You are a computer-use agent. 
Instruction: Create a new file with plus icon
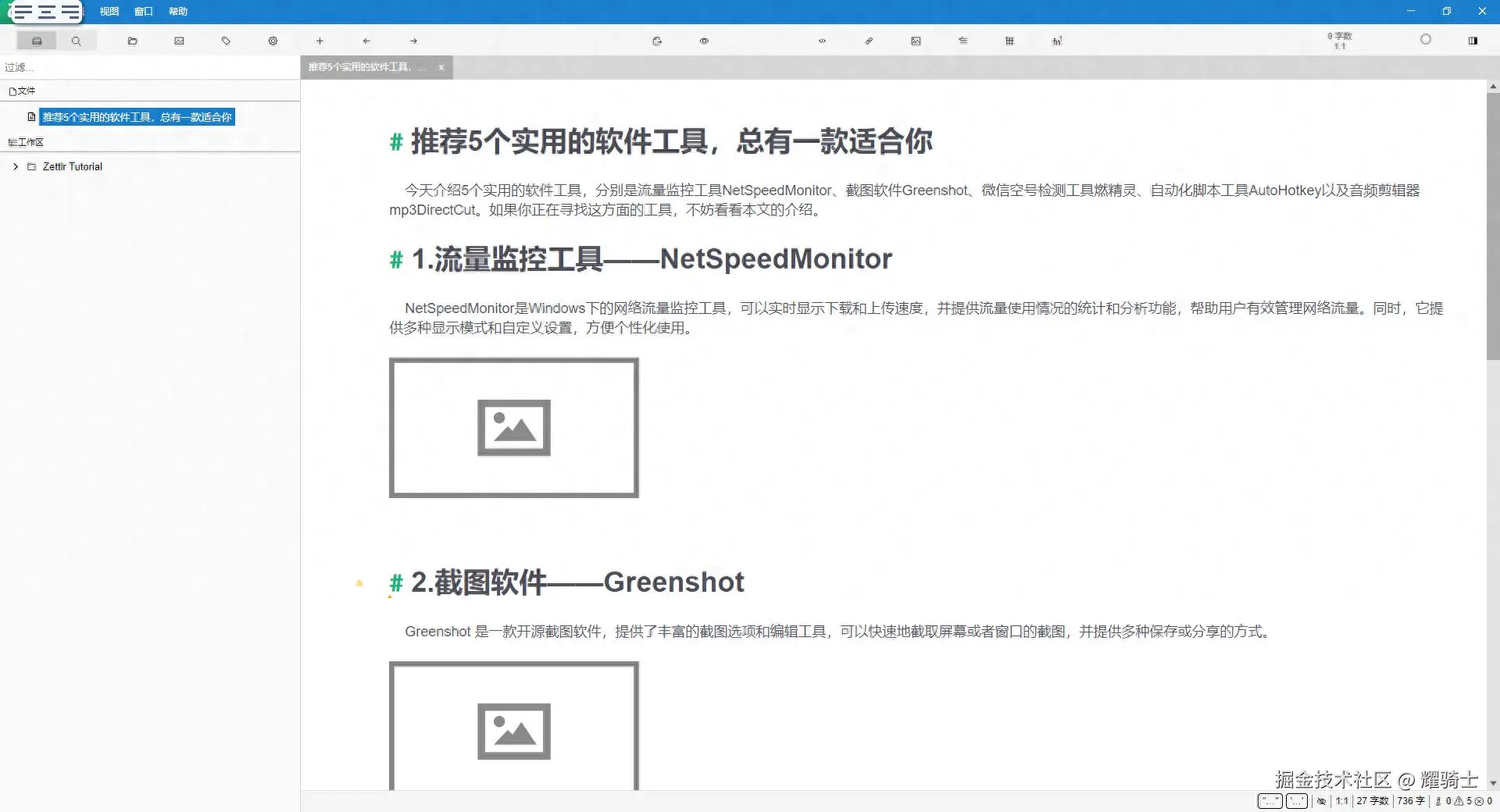[320, 41]
